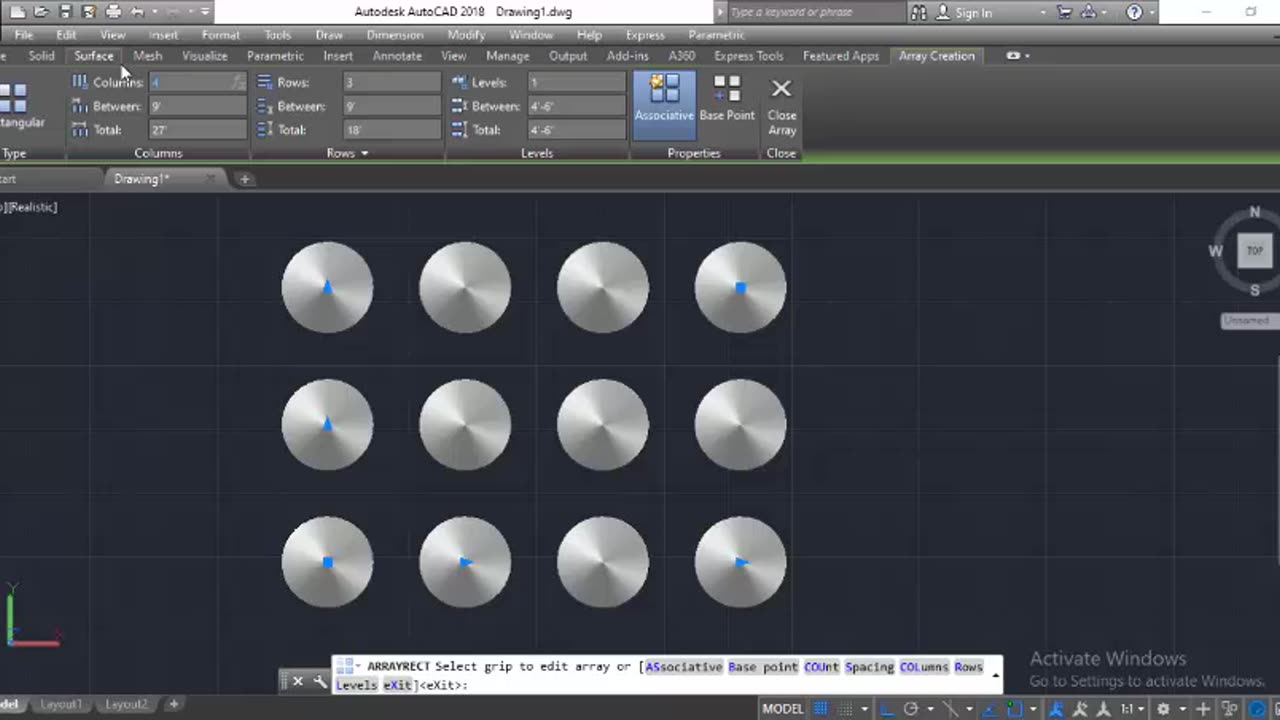Click the Plot printer icon

[x=113, y=12]
